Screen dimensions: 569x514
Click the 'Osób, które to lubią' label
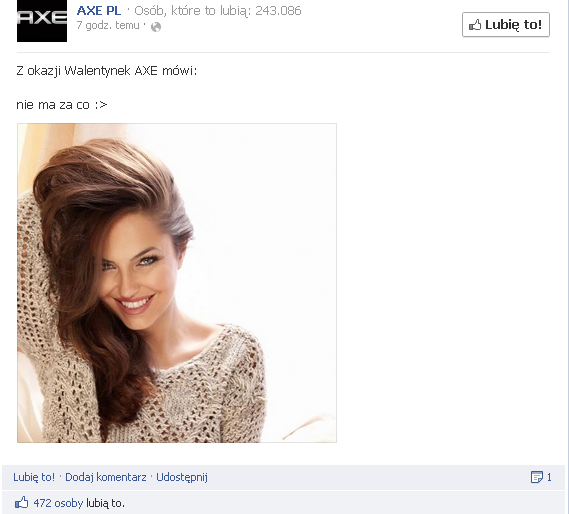[193, 11]
